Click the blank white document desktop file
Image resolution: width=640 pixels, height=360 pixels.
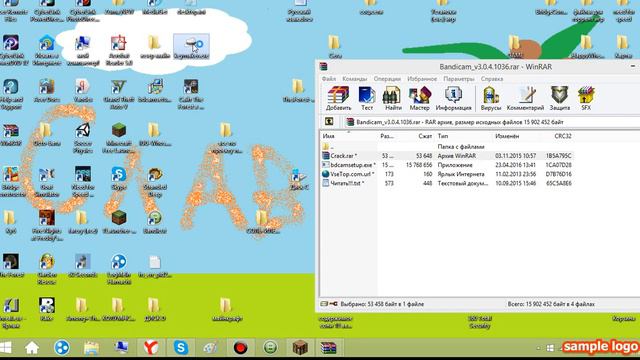click(x=155, y=266)
